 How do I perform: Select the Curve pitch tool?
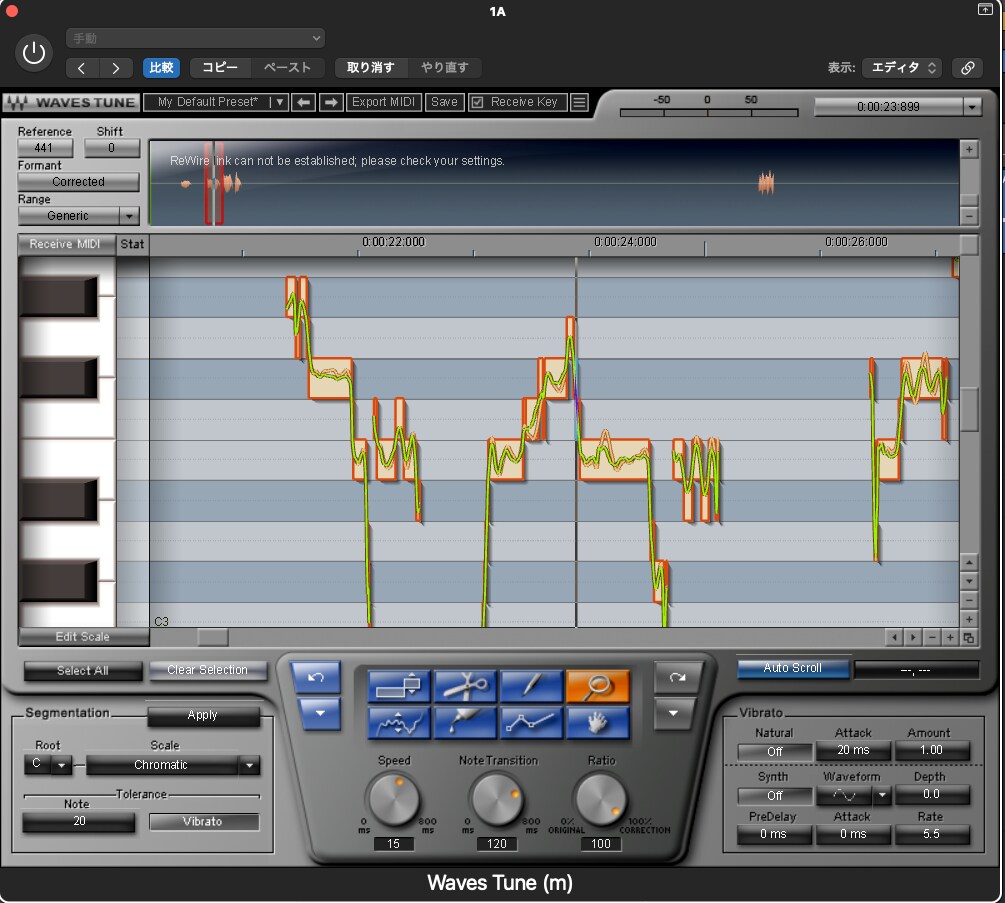[399, 723]
